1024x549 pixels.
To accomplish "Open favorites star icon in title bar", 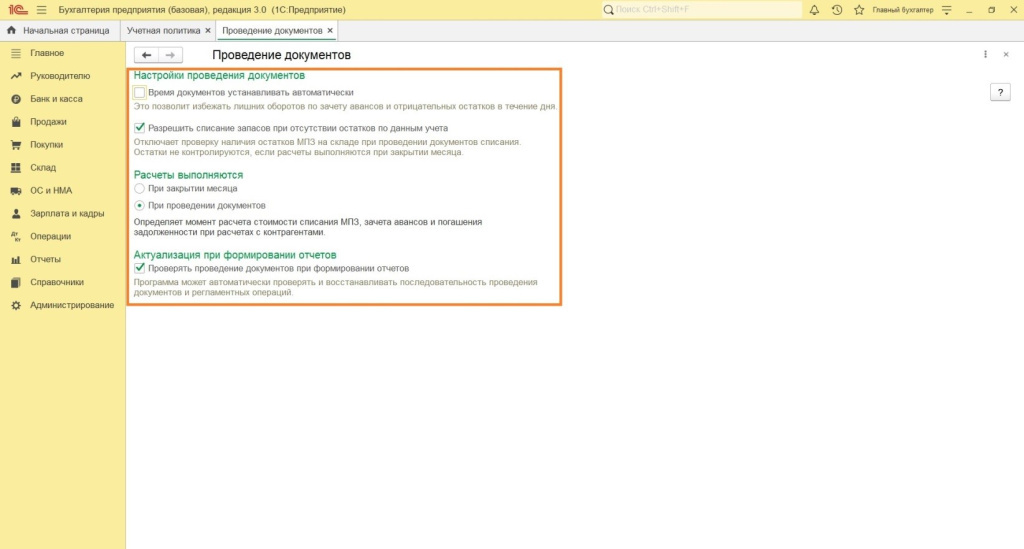I will tap(859, 10).
